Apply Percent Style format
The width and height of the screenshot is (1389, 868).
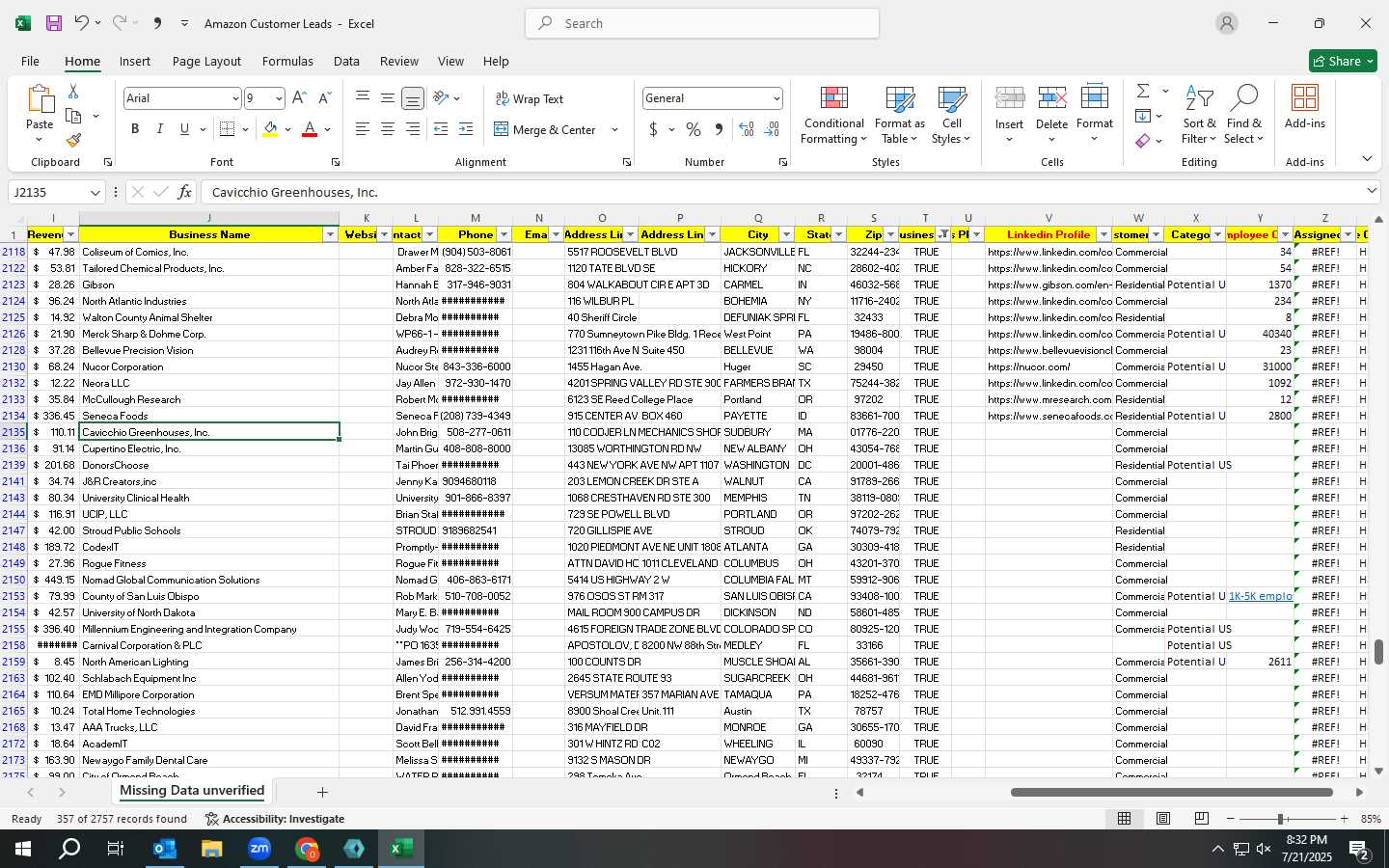pos(694,129)
